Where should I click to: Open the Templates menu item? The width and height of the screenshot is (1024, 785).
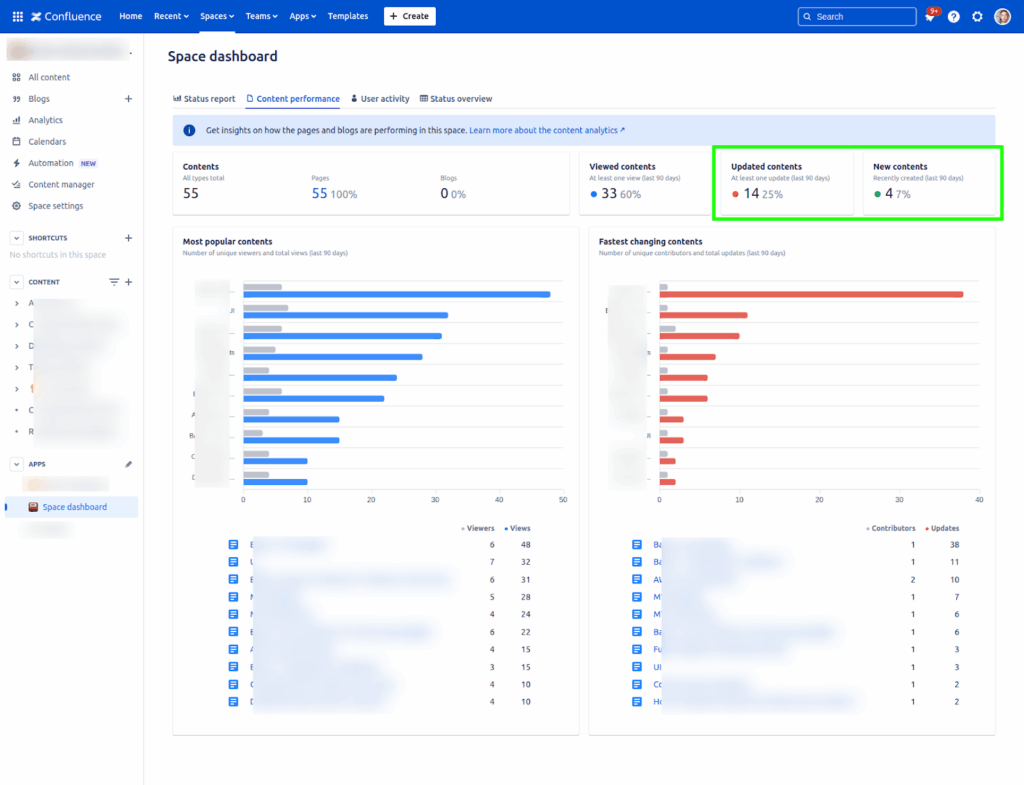tap(347, 16)
